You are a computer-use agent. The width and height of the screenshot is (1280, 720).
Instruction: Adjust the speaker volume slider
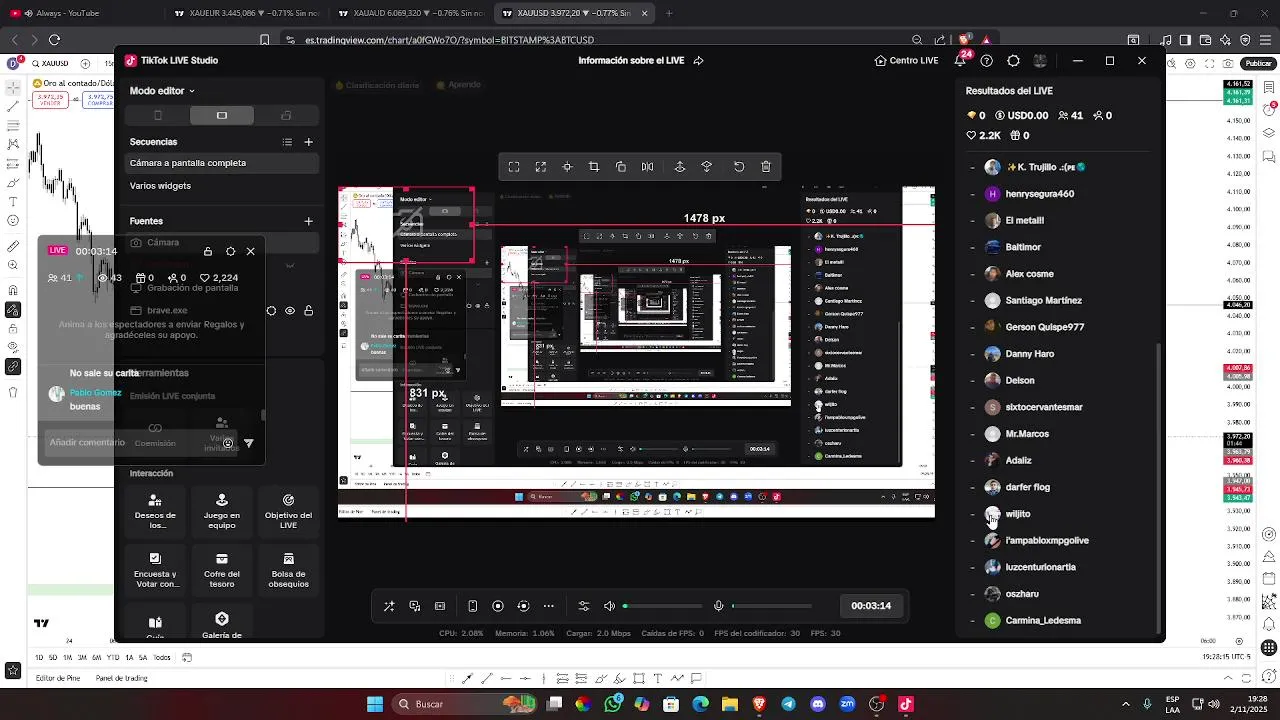pos(662,606)
